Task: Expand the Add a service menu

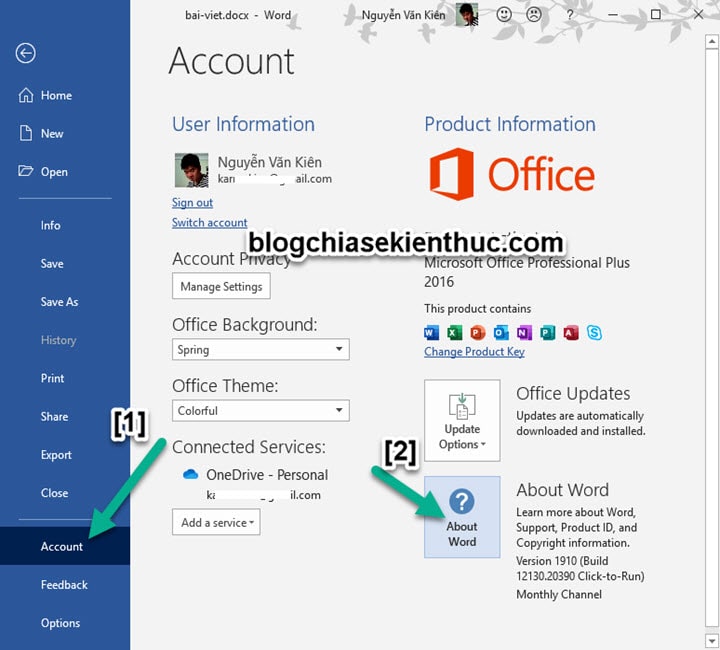Action: click(x=216, y=522)
